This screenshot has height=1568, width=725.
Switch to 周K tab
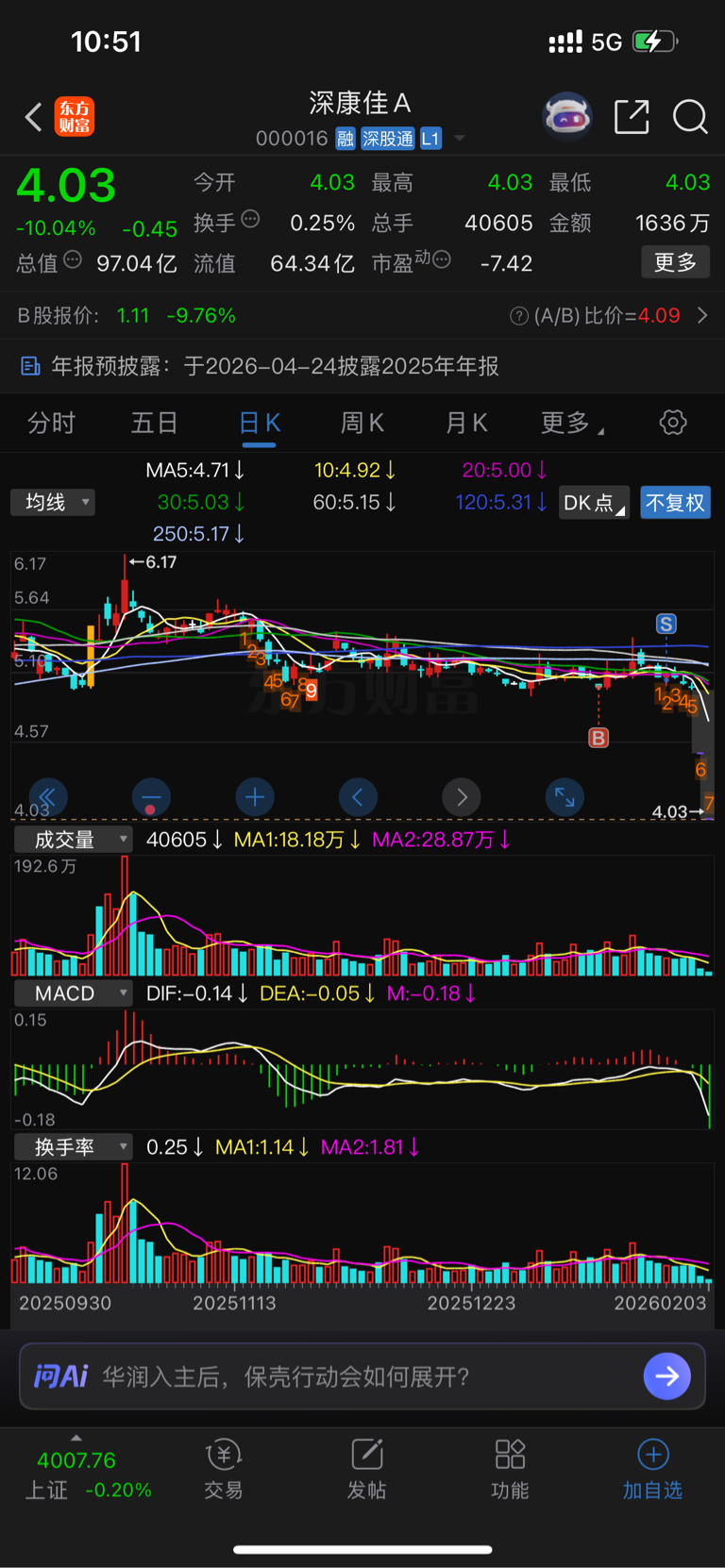coord(362,423)
